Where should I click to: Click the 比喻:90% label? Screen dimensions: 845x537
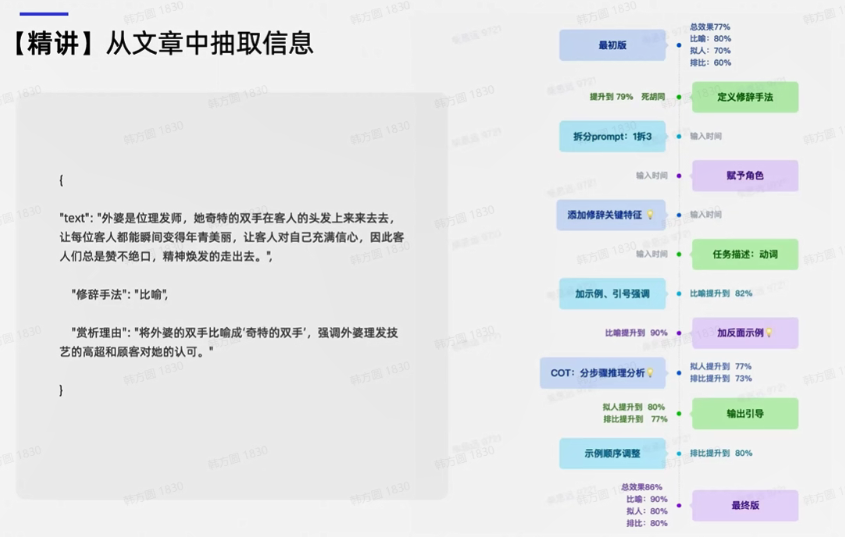click(647, 499)
